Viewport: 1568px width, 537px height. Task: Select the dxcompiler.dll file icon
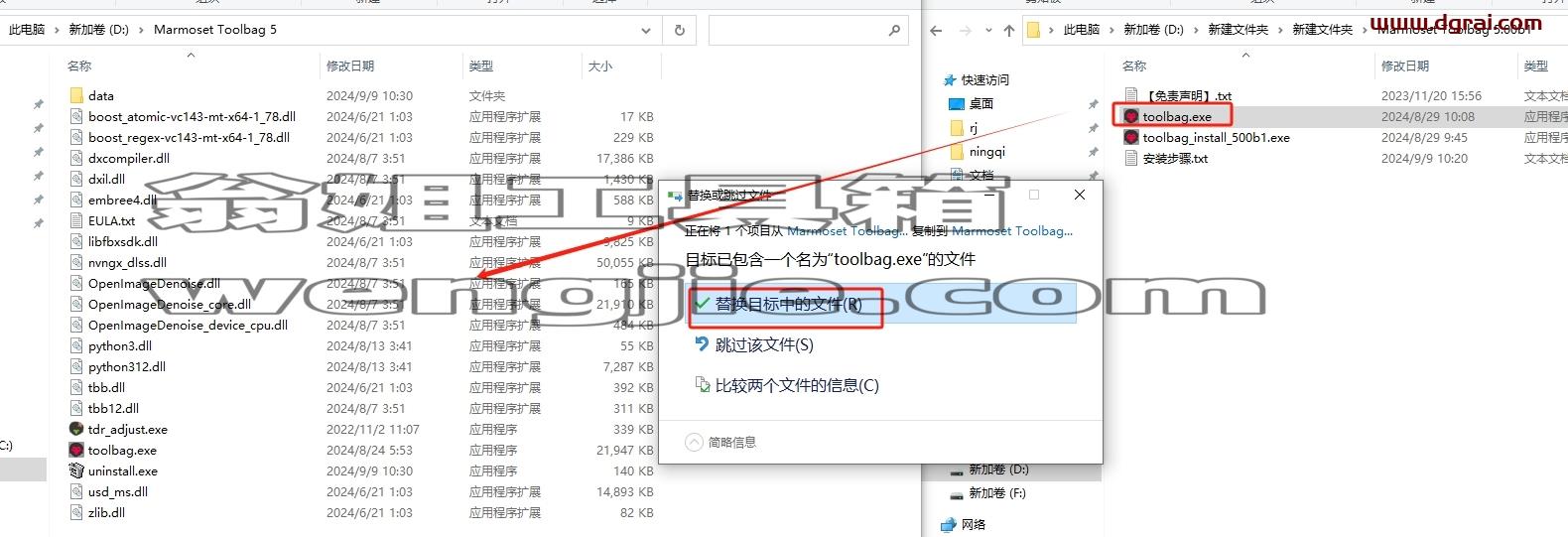pyautogui.click(x=76, y=158)
